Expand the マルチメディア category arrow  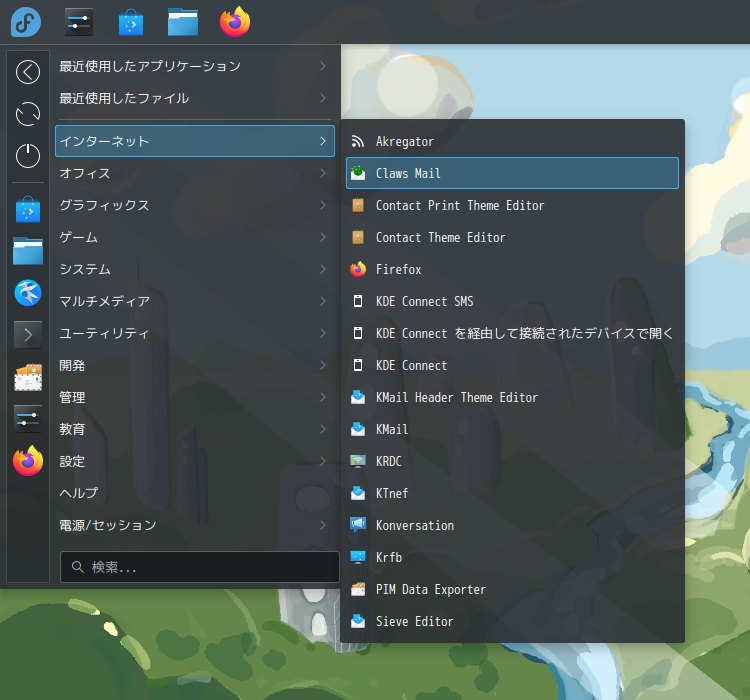point(323,301)
